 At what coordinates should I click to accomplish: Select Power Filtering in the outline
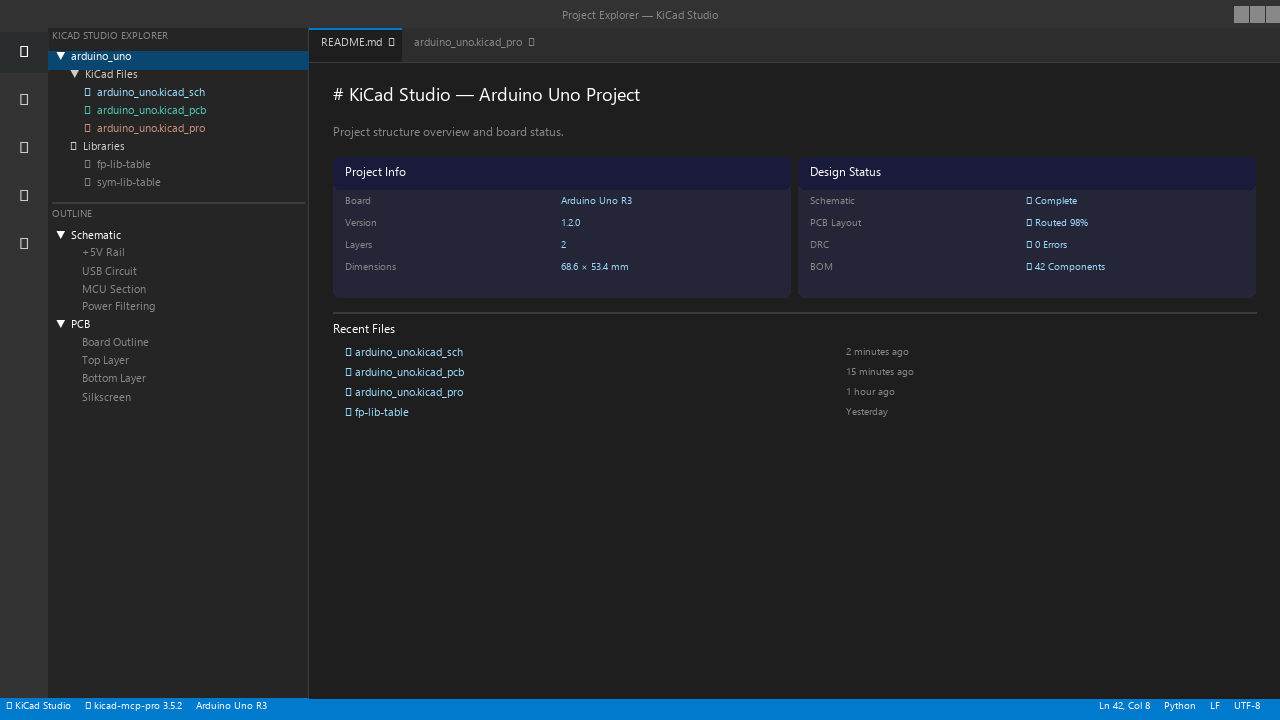tap(118, 306)
